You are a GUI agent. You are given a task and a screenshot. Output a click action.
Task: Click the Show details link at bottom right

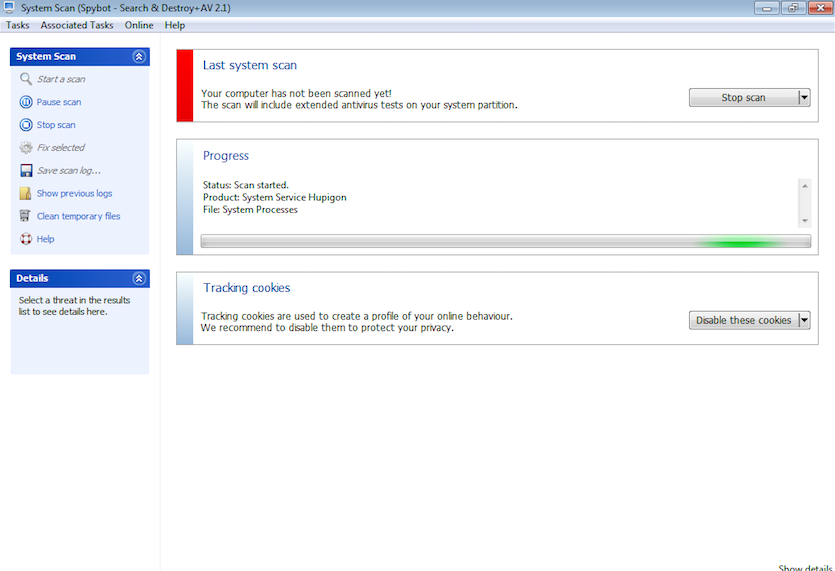pos(805,568)
